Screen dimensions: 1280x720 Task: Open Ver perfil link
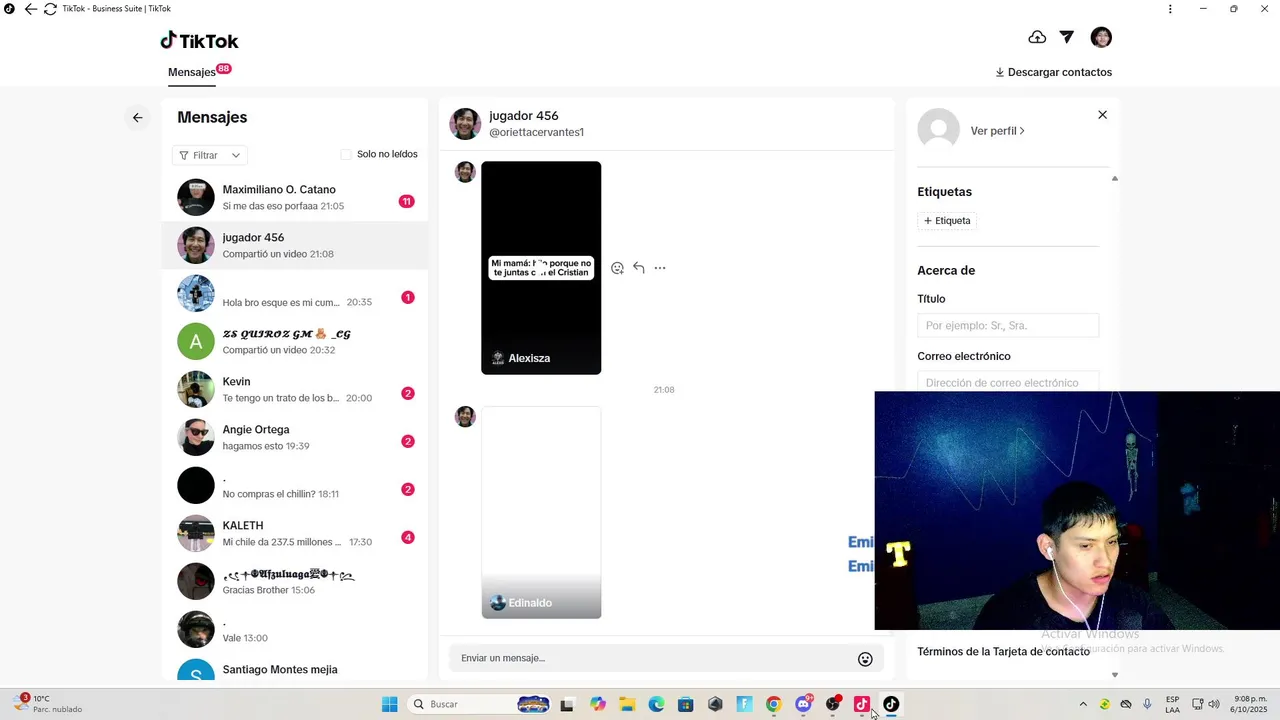click(997, 131)
